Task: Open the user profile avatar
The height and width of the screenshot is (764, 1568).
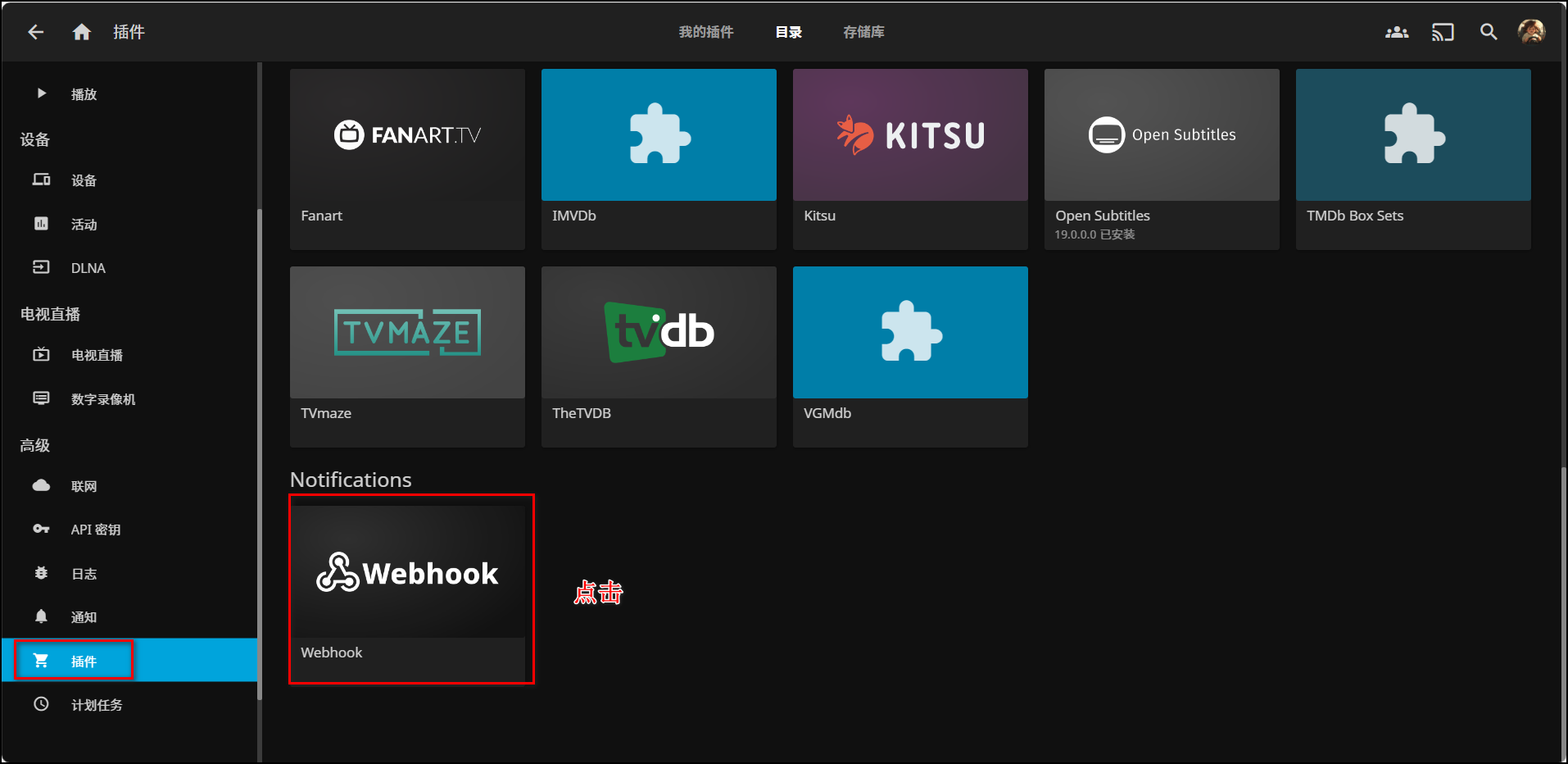Action: pyautogui.click(x=1530, y=32)
